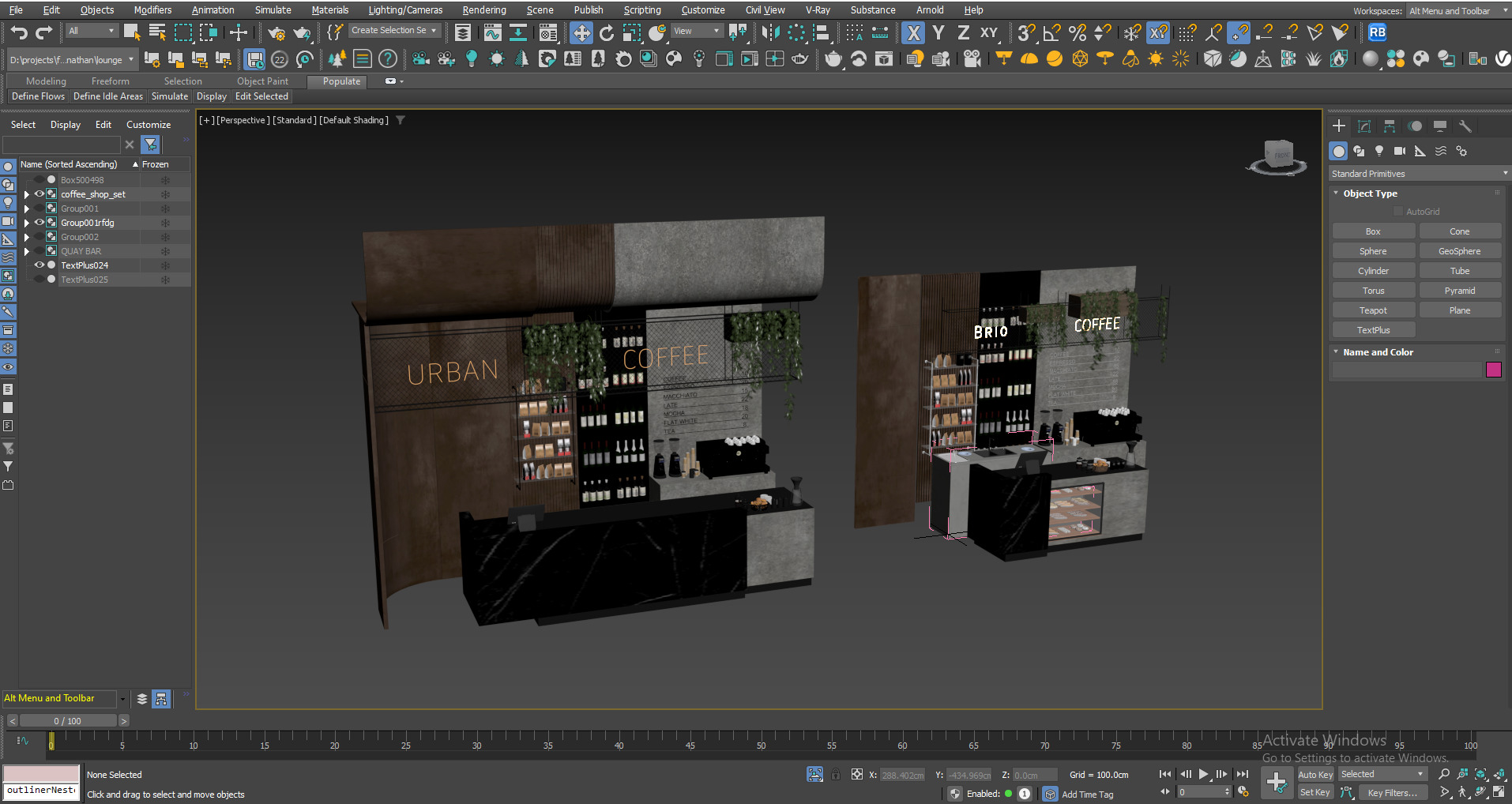Activate the Select and Move tool

[581, 32]
